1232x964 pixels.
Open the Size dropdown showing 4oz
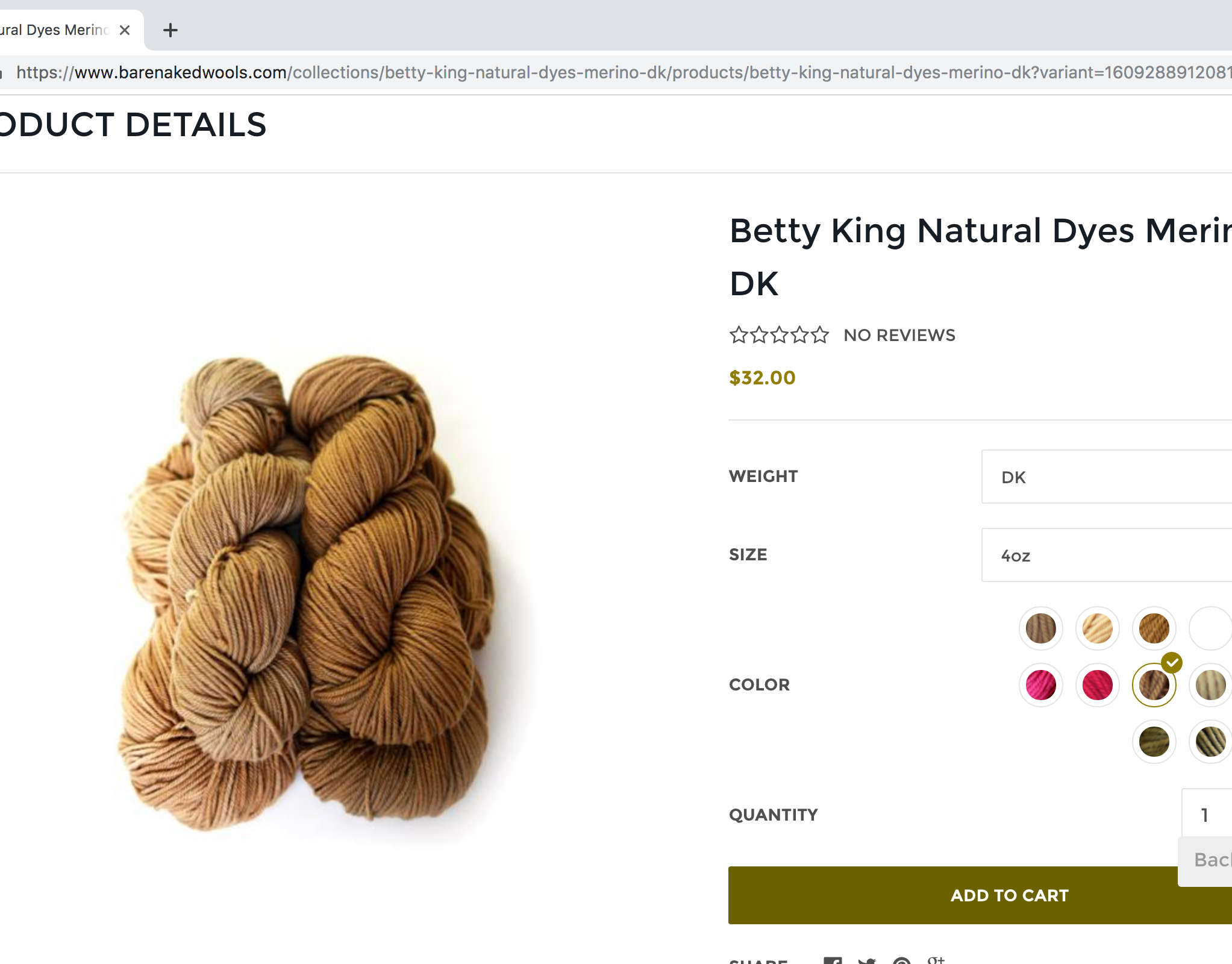[1107, 555]
